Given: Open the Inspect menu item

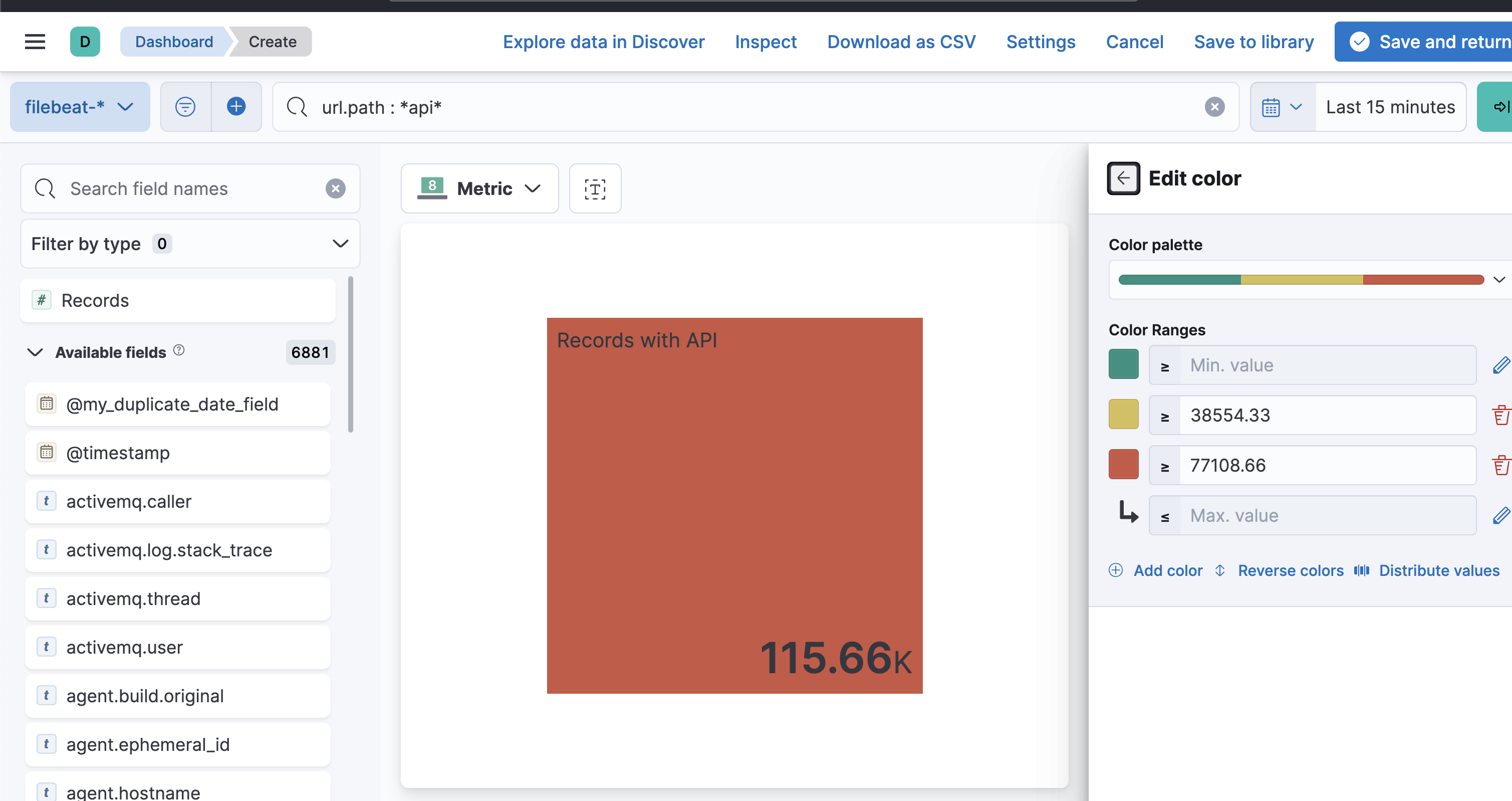Looking at the screenshot, I should coord(766,42).
